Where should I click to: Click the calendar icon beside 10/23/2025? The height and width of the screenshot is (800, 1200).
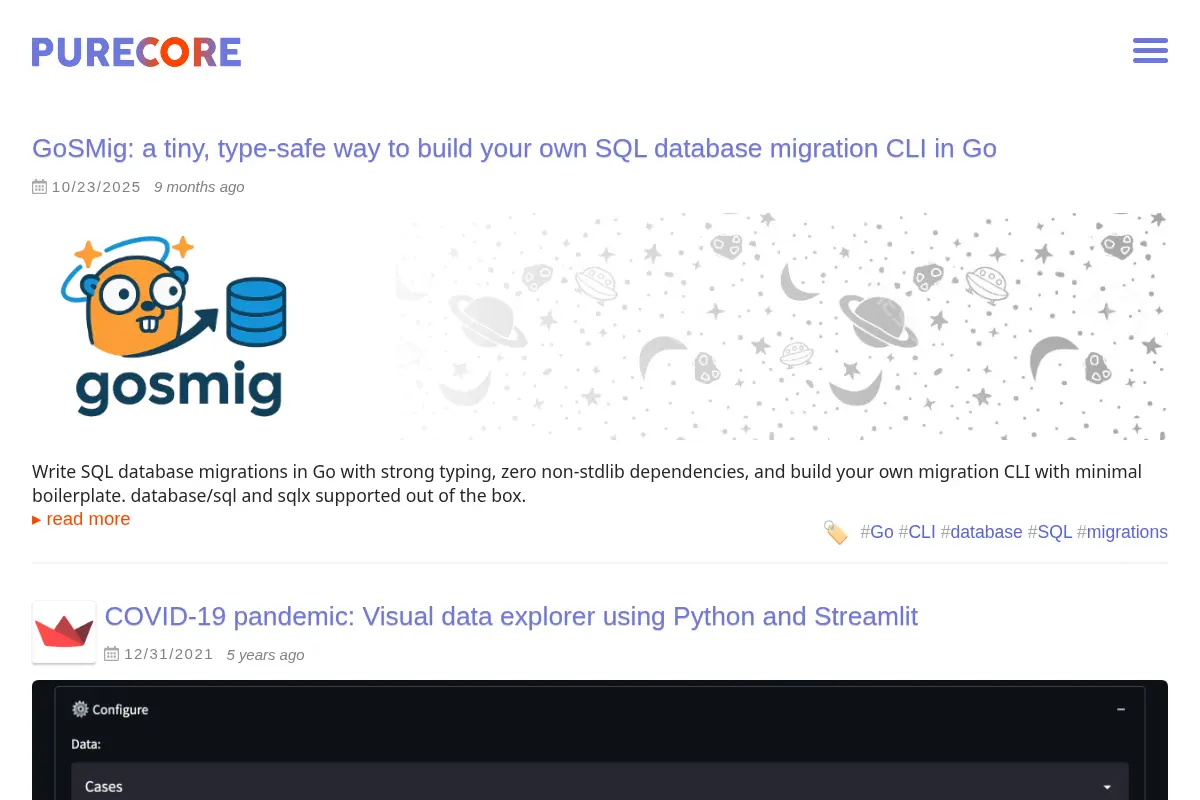(x=40, y=187)
